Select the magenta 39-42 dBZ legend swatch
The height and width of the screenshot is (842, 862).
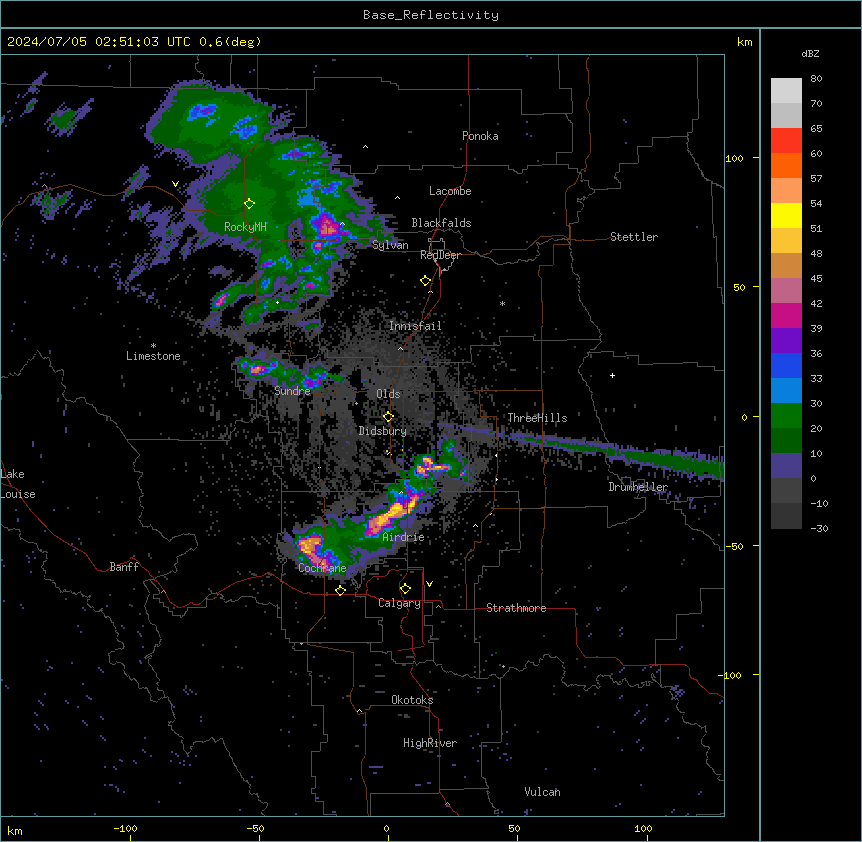[x=786, y=315]
